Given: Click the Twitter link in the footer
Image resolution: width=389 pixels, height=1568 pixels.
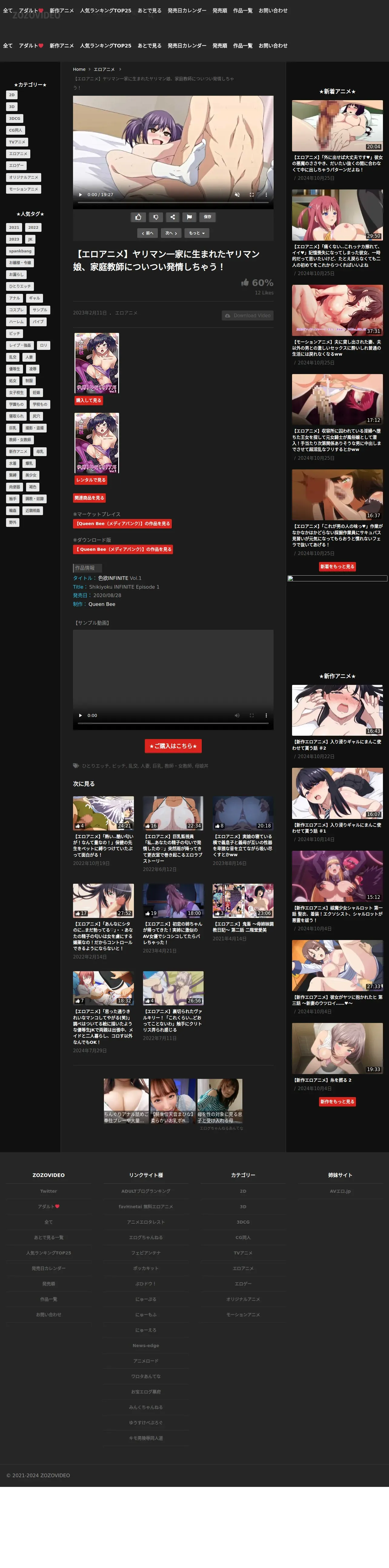Looking at the screenshot, I should coord(49,1191).
